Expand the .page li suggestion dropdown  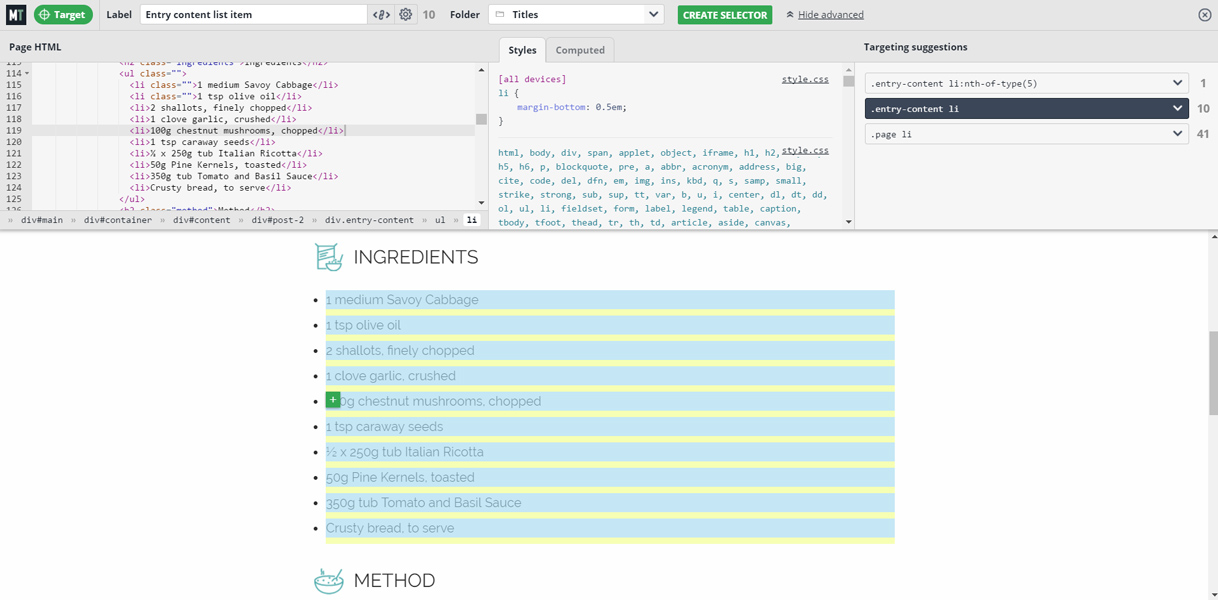[x=1177, y=134]
